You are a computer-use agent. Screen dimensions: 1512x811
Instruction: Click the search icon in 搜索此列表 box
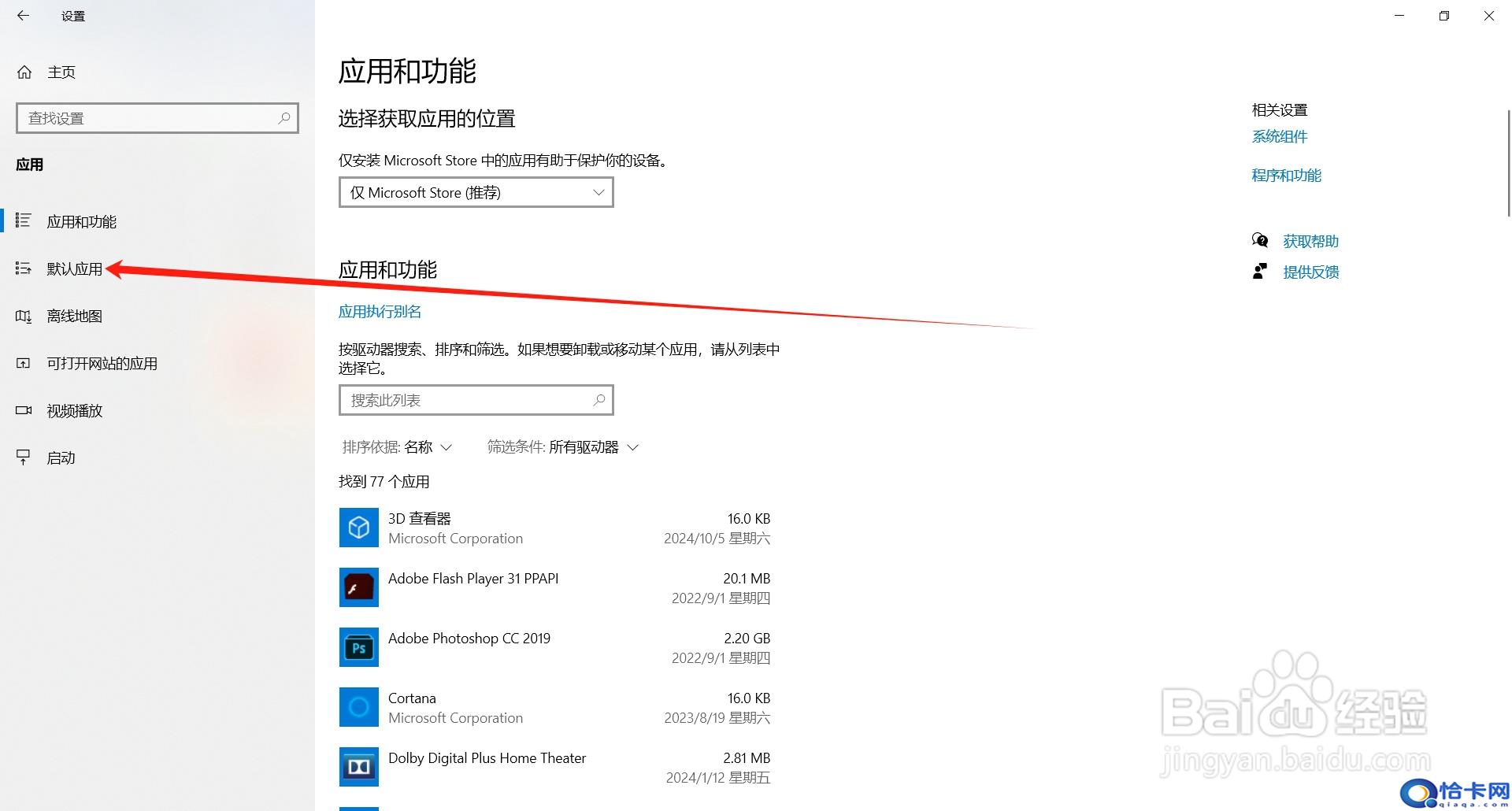[599, 400]
